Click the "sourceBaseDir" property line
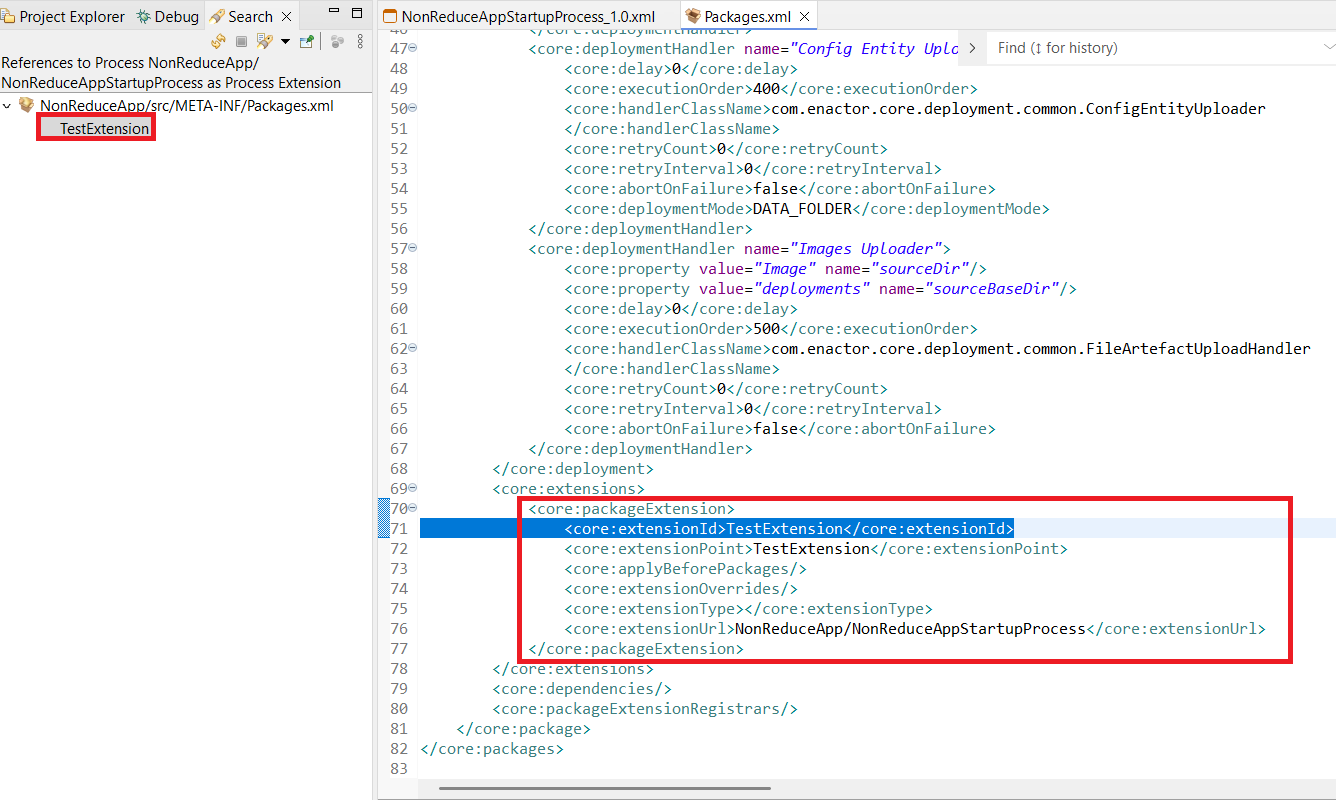1336x800 pixels. coord(821,289)
